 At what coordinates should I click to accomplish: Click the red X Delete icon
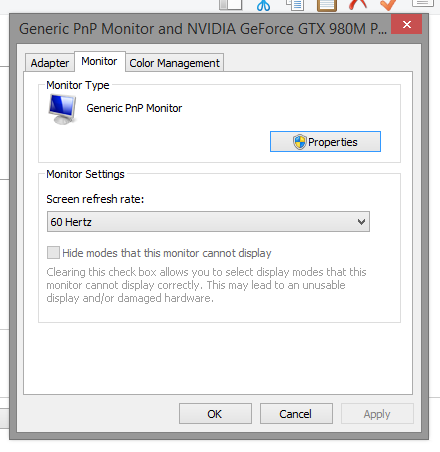[x=358, y=4]
